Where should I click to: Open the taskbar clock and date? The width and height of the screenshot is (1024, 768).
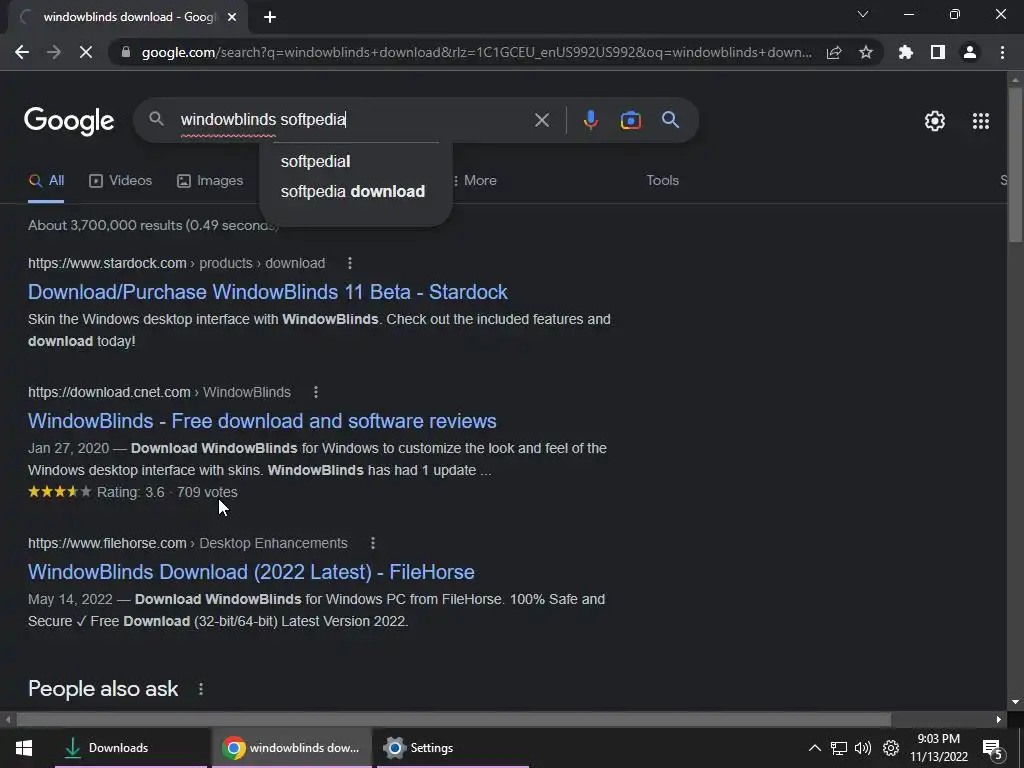tap(938, 748)
